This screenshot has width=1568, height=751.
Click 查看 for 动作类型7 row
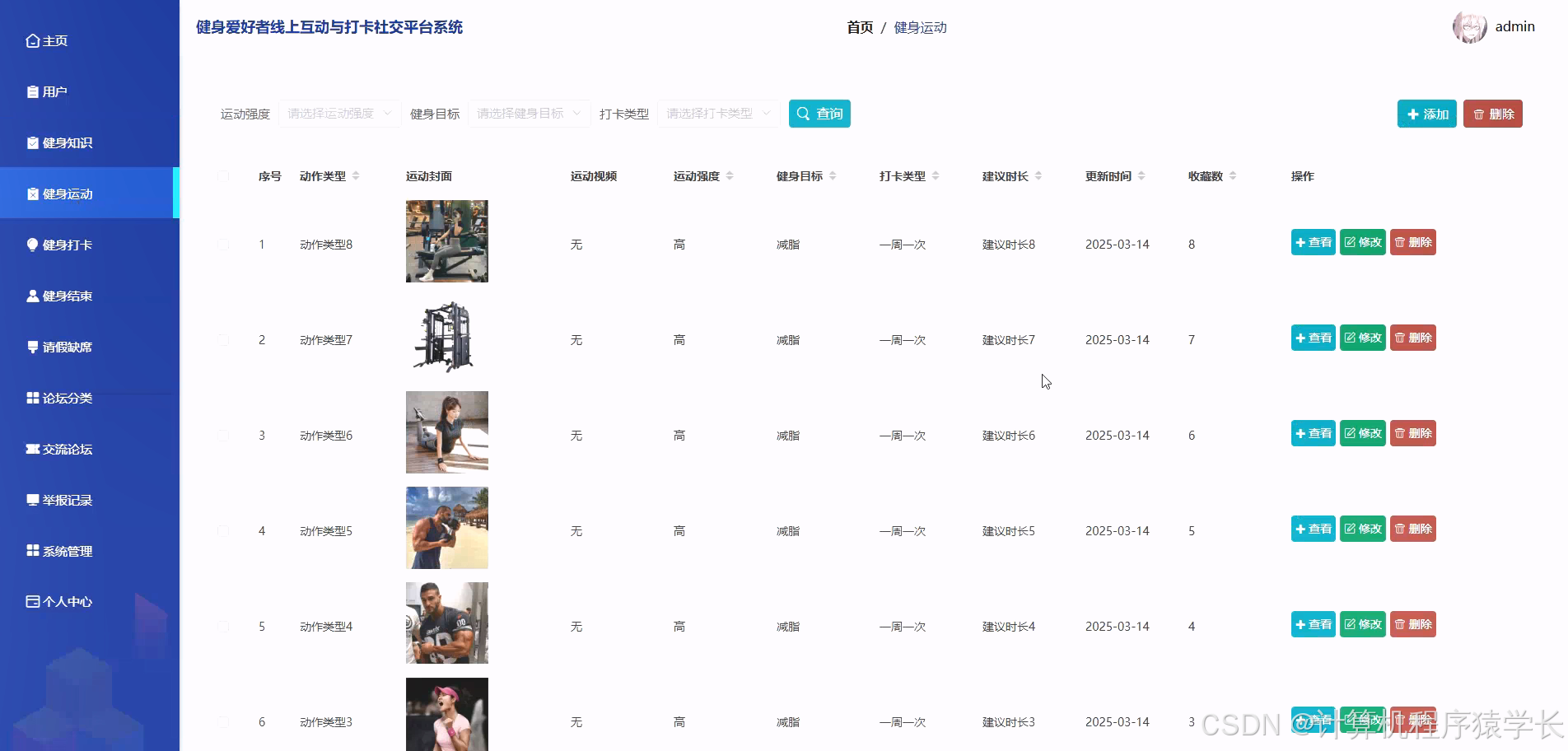point(1314,338)
